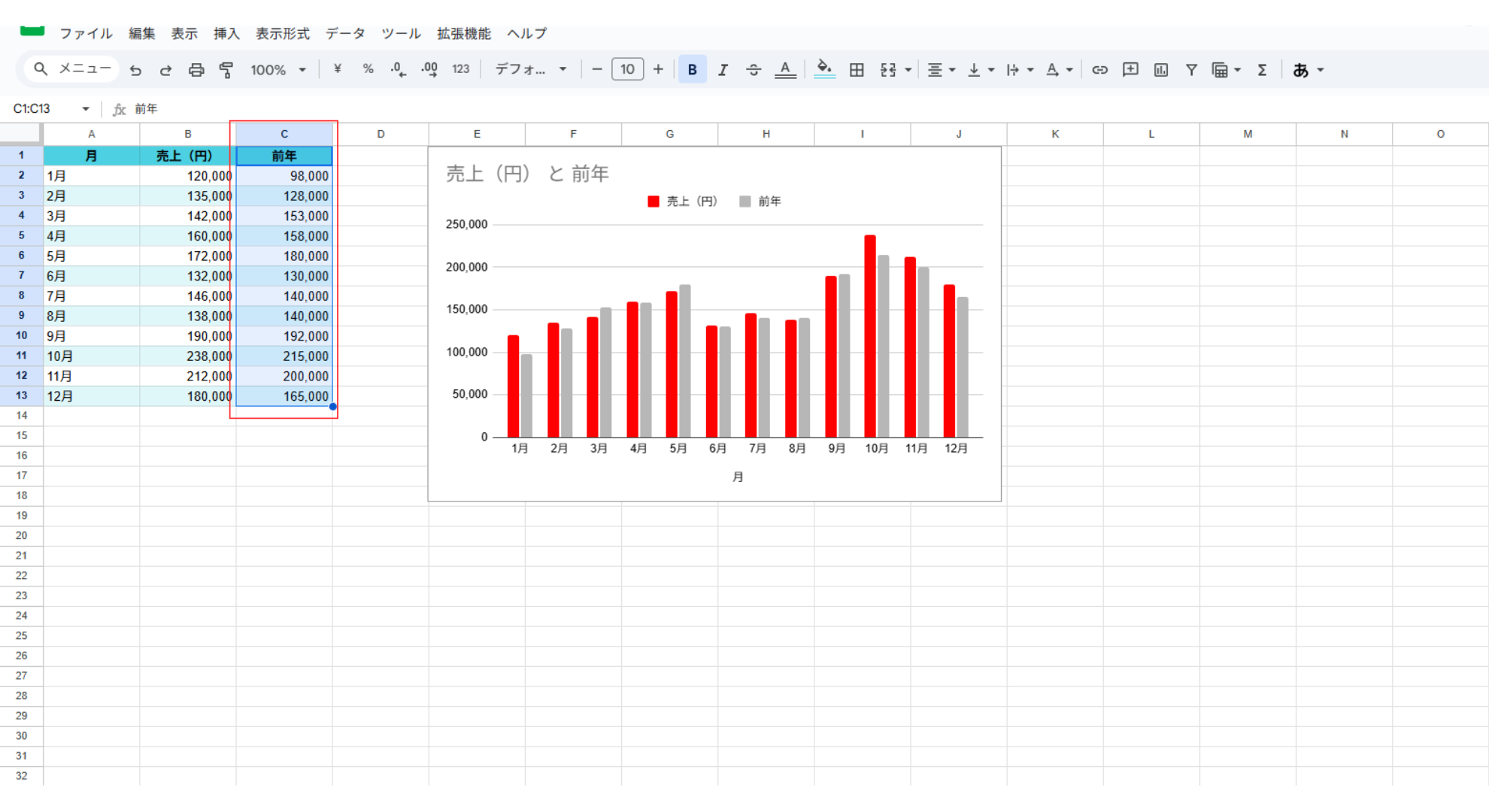This screenshot has width=1489, height=812.
Task: Click the insert chart icon
Action: pos(1161,70)
